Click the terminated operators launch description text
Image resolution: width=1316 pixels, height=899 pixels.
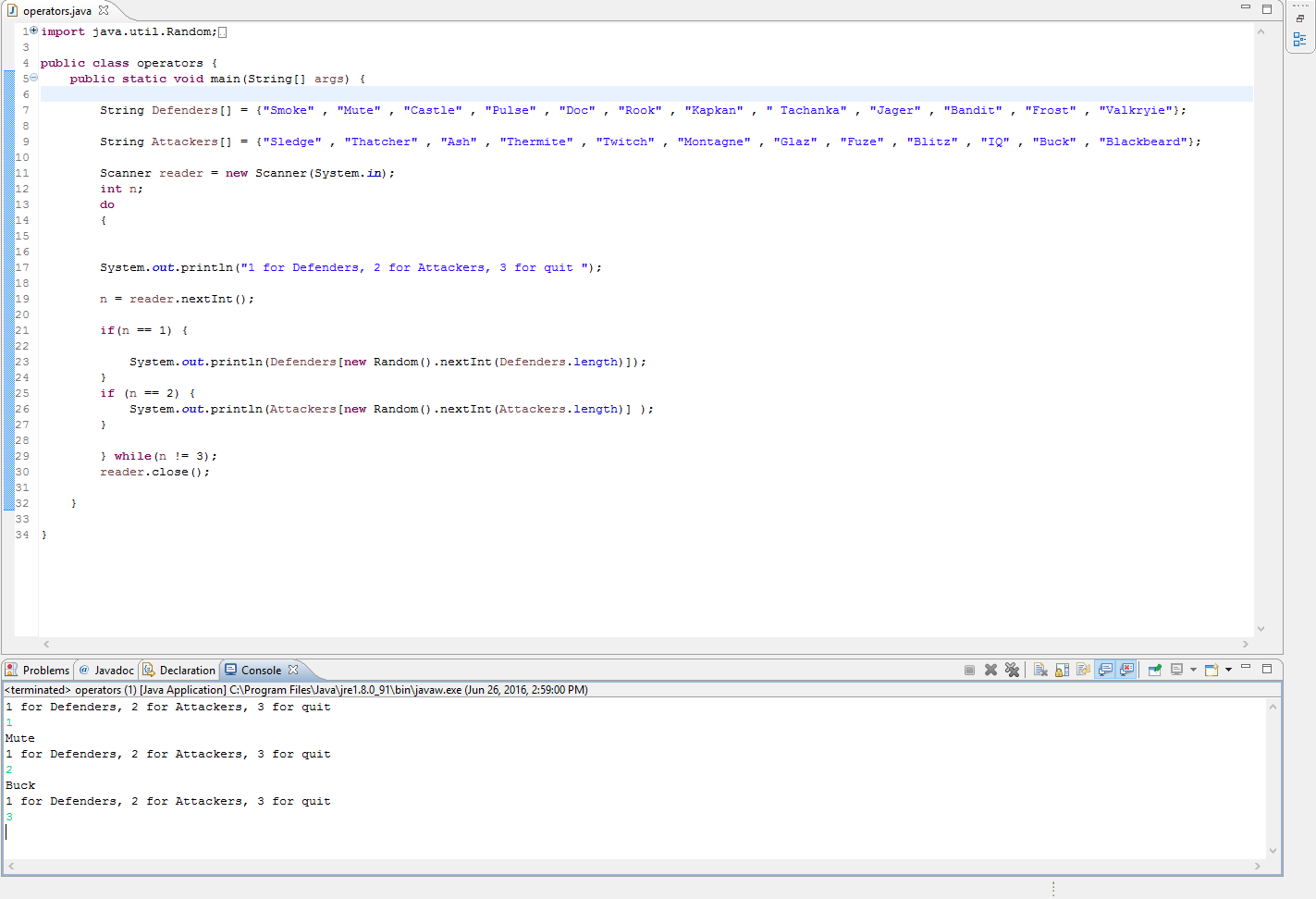(x=296, y=690)
